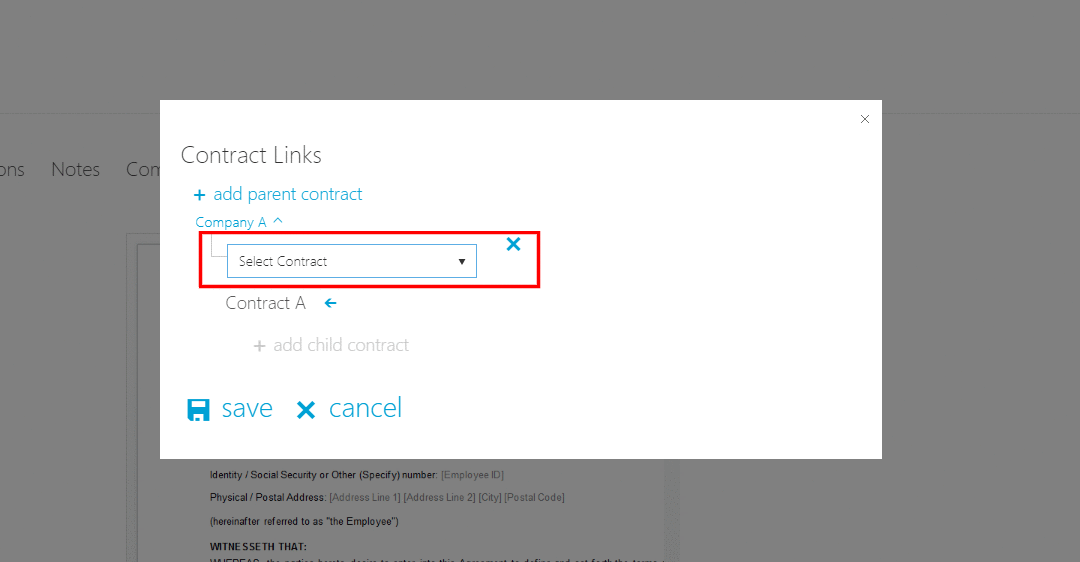
Task: Remove the contract row with blue X
Action: (513, 244)
